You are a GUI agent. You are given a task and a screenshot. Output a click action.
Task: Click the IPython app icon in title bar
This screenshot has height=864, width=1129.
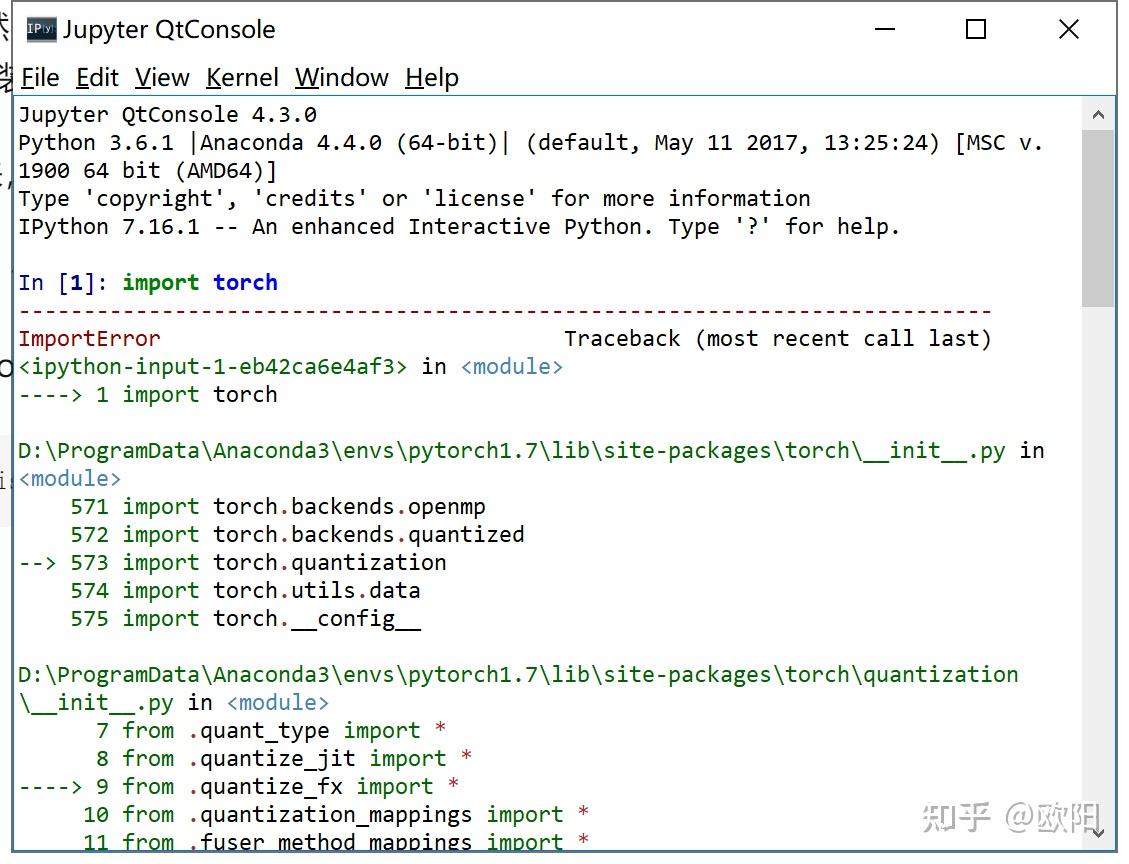pos(41,29)
